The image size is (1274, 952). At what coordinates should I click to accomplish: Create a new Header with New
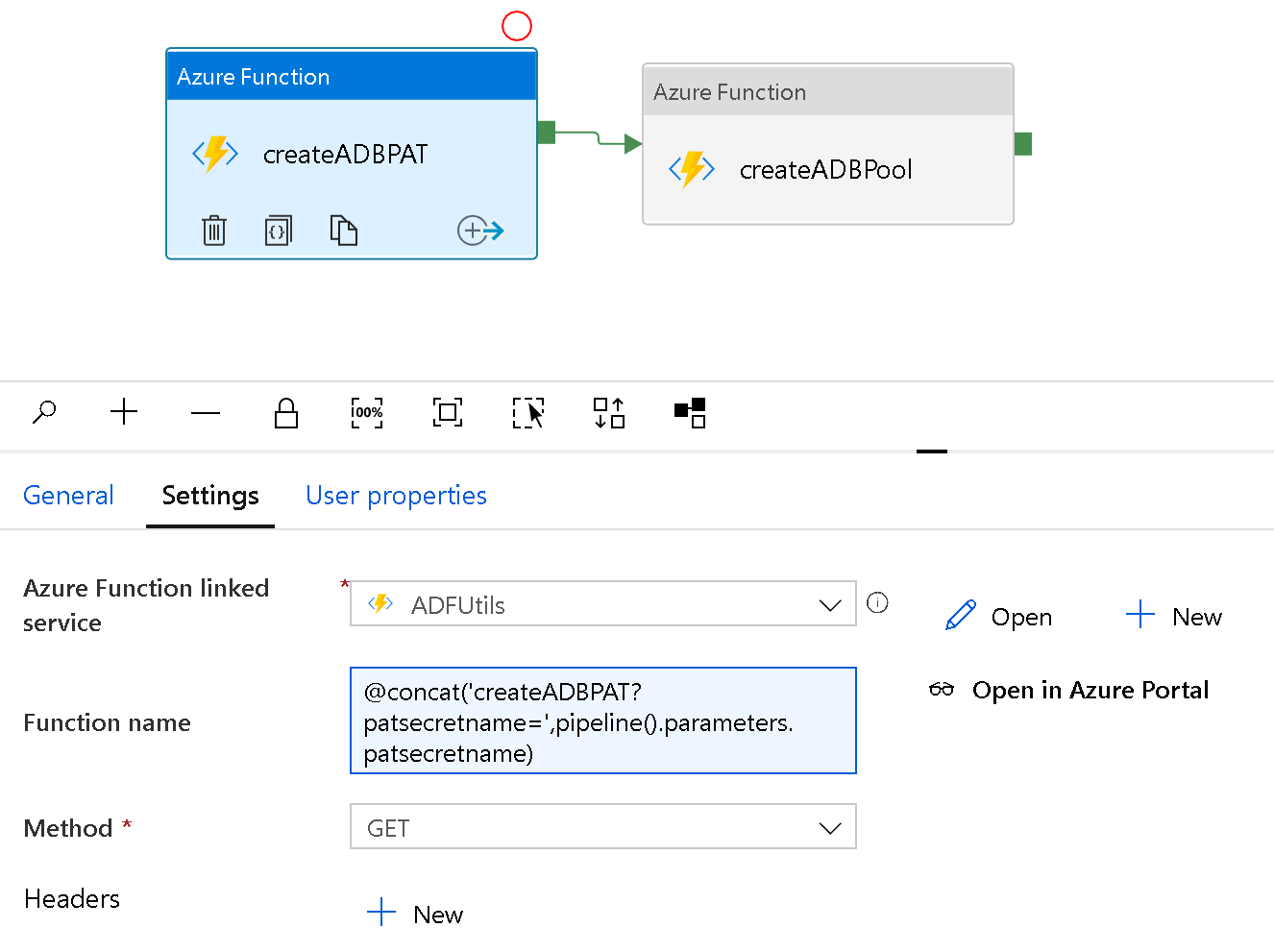click(x=414, y=913)
